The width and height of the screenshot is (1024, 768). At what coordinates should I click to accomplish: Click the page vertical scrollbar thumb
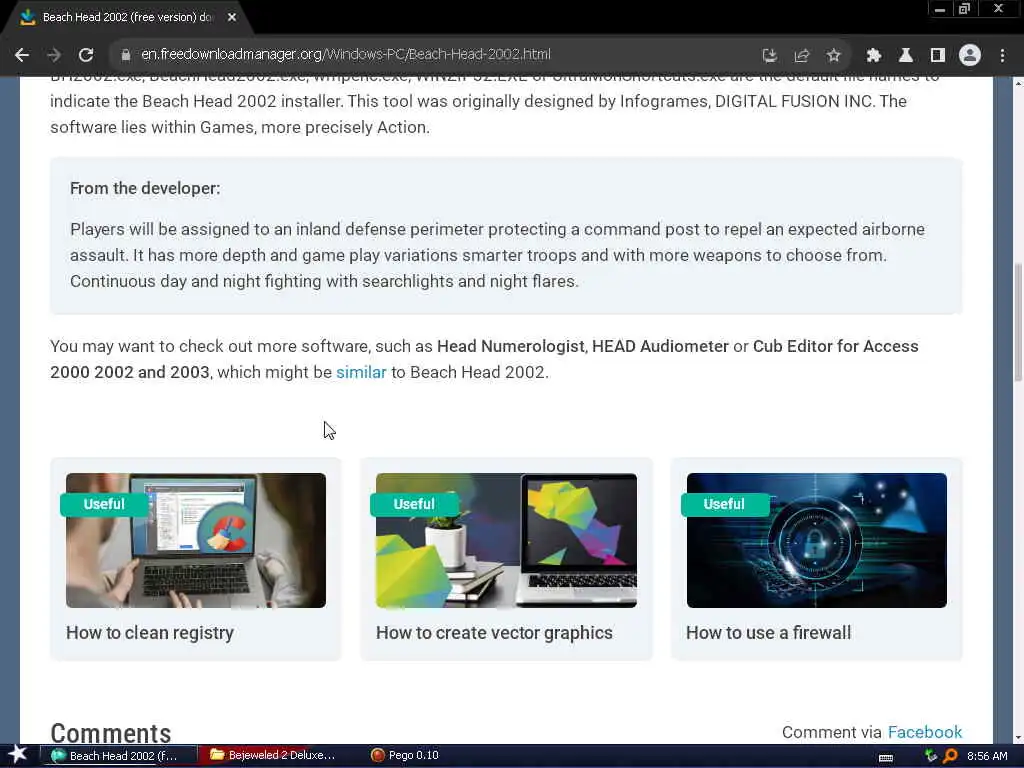pos(1017,322)
